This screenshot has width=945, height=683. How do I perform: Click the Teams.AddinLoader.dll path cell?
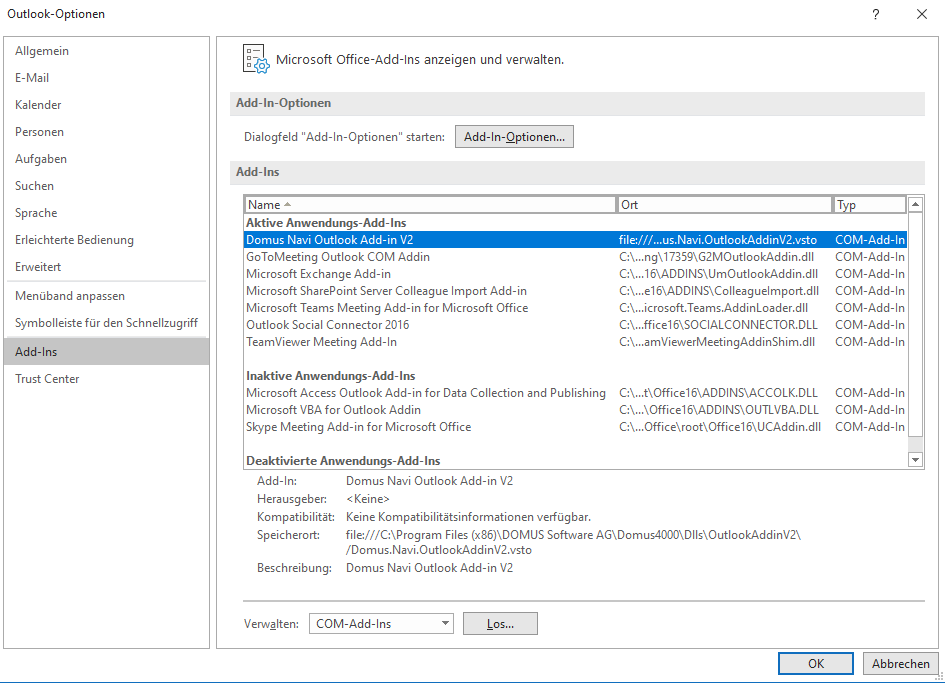pos(714,307)
